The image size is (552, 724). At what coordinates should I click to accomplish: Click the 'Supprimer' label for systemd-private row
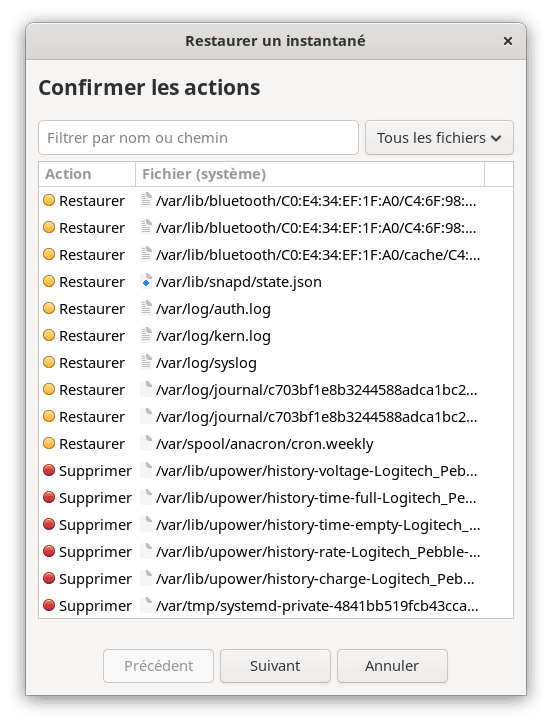click(96, 606)
